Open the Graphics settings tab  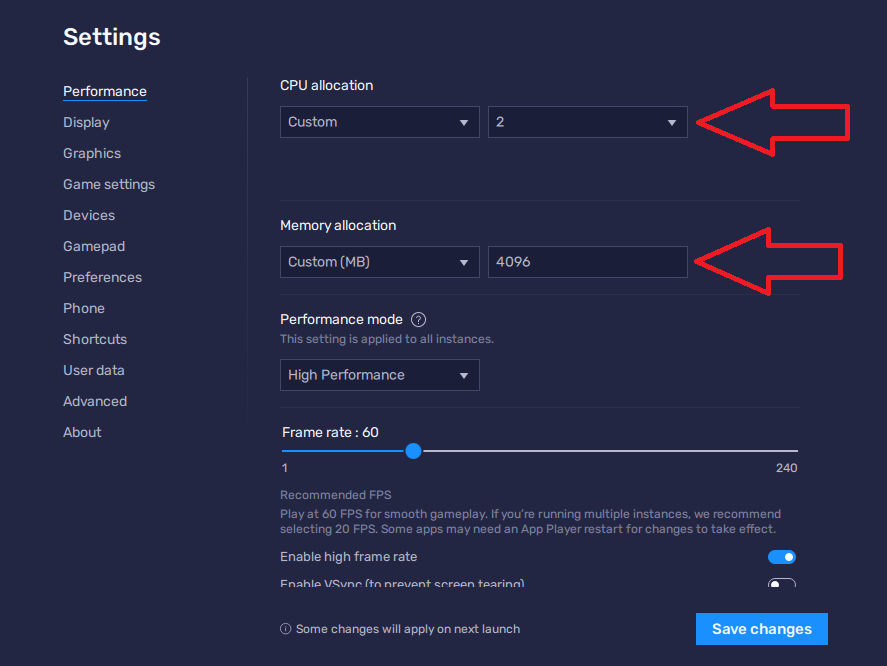tap(92, 153)
